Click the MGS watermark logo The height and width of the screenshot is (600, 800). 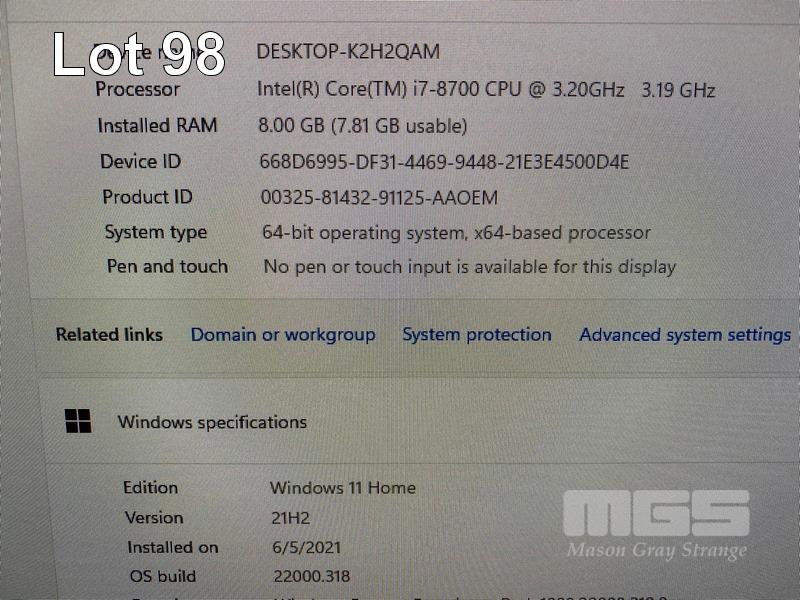point(657,513)
